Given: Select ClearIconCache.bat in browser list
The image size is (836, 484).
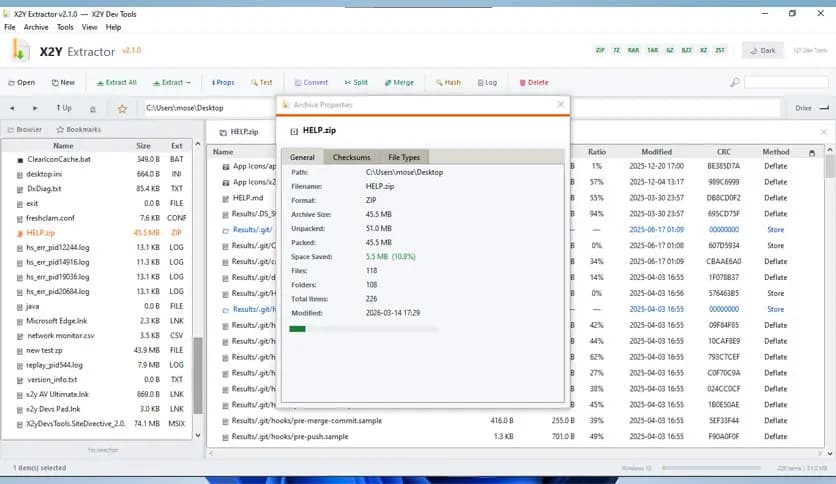Looking at the screenshot, I should coord(97,159).
